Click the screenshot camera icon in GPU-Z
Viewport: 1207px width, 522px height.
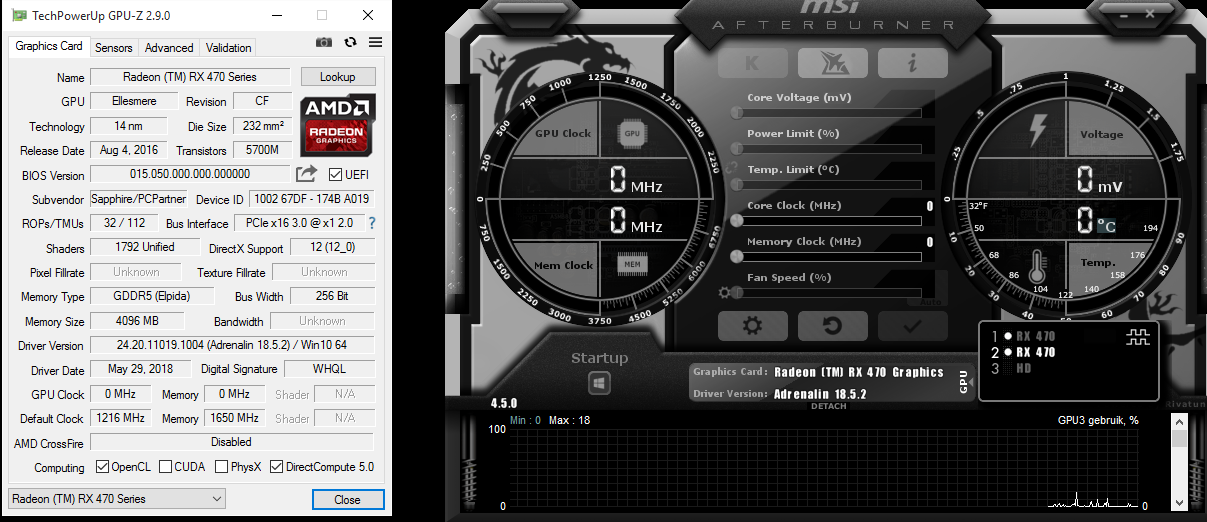click(324, 42)
